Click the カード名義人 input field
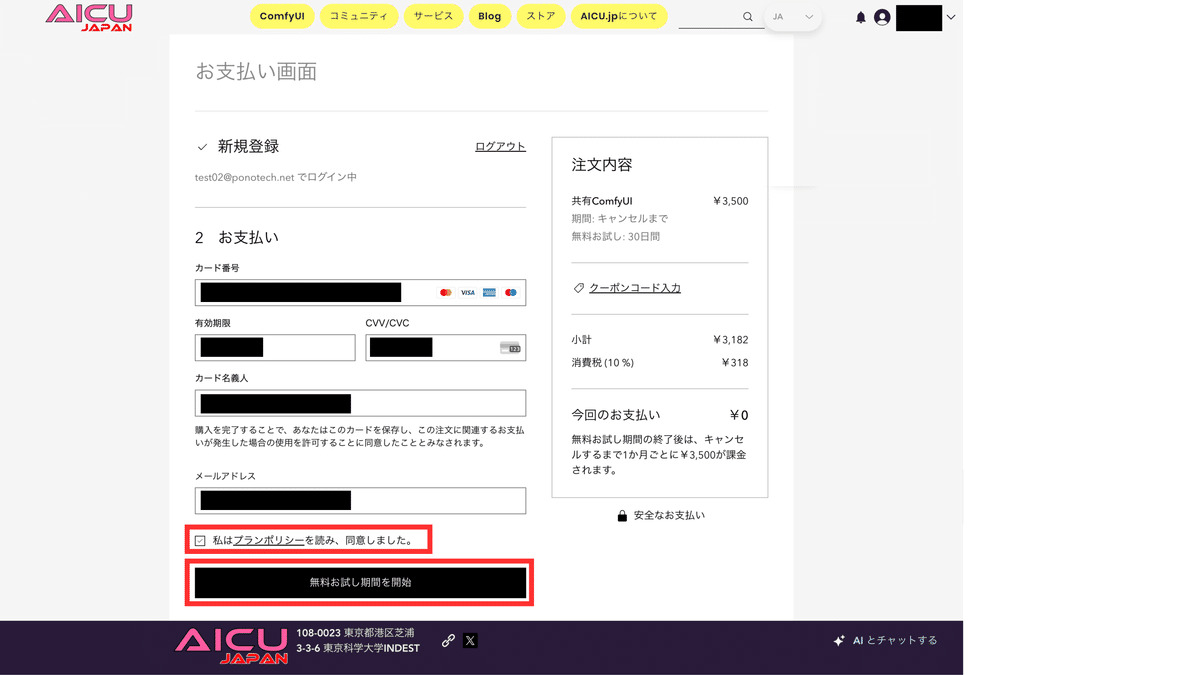The image size is (1200, 675). click(x=360, y=403)
